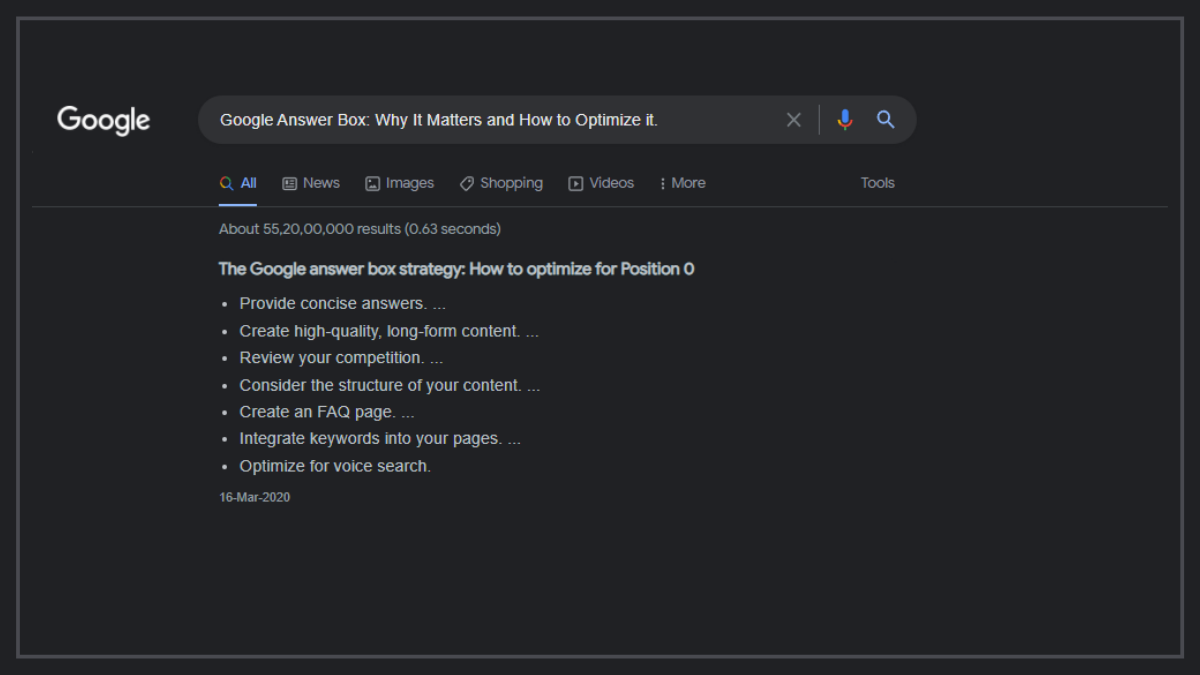Open the Videos tab

(601, 183)
